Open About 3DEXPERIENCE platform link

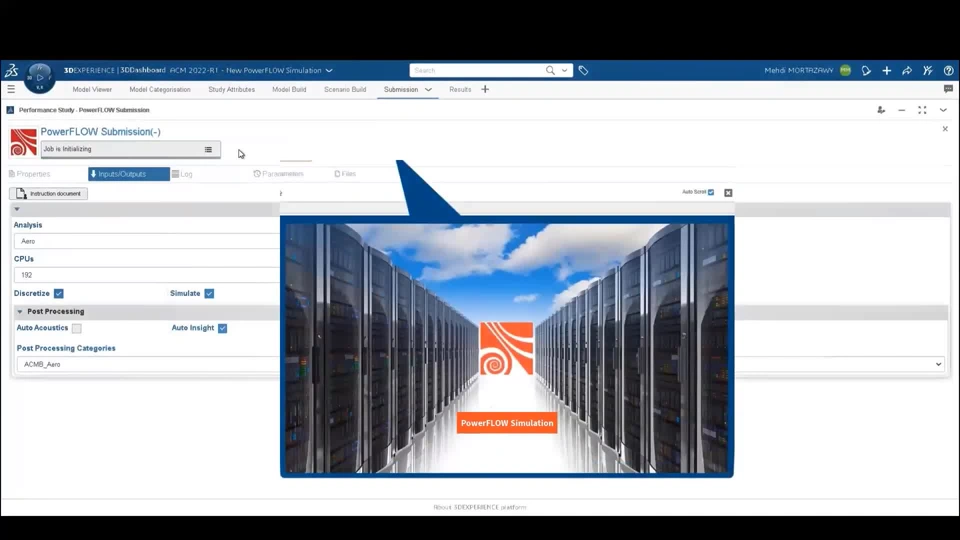click(x=480, y=508)
